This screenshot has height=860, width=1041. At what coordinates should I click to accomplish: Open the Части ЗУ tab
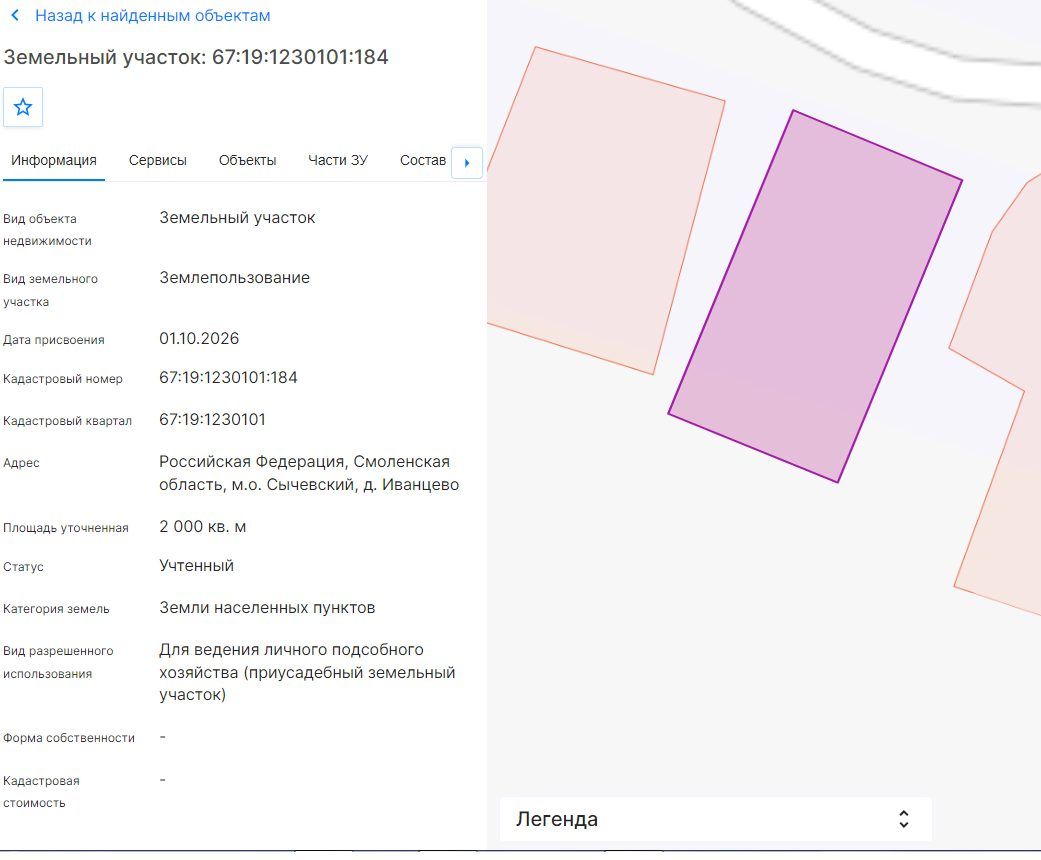pos(338,160)
